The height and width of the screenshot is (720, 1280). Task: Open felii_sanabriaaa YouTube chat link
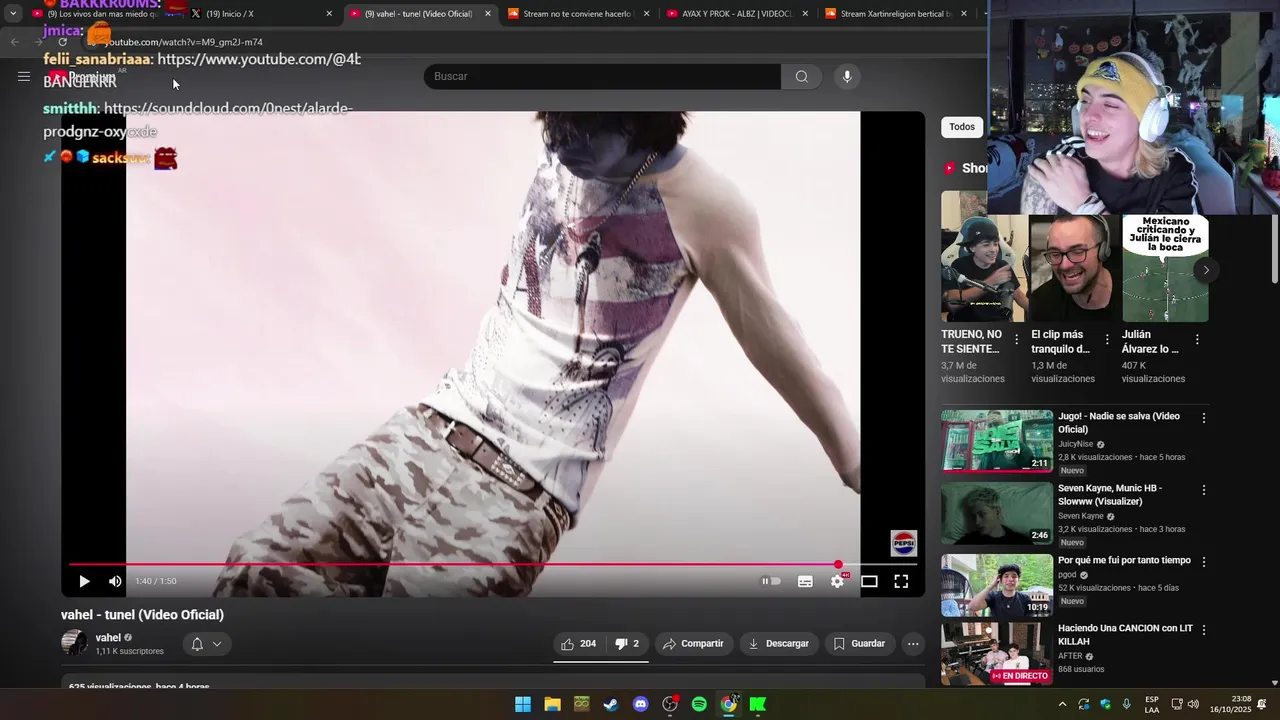coord(259,59)
